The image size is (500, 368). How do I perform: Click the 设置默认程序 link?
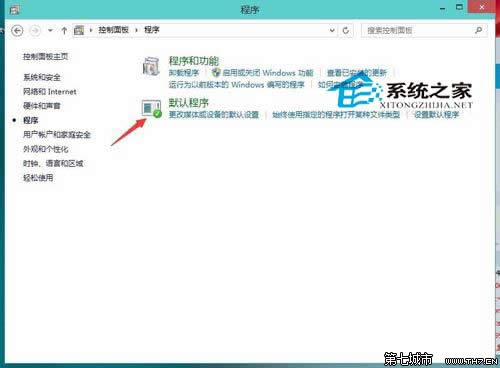pos(437,115)
